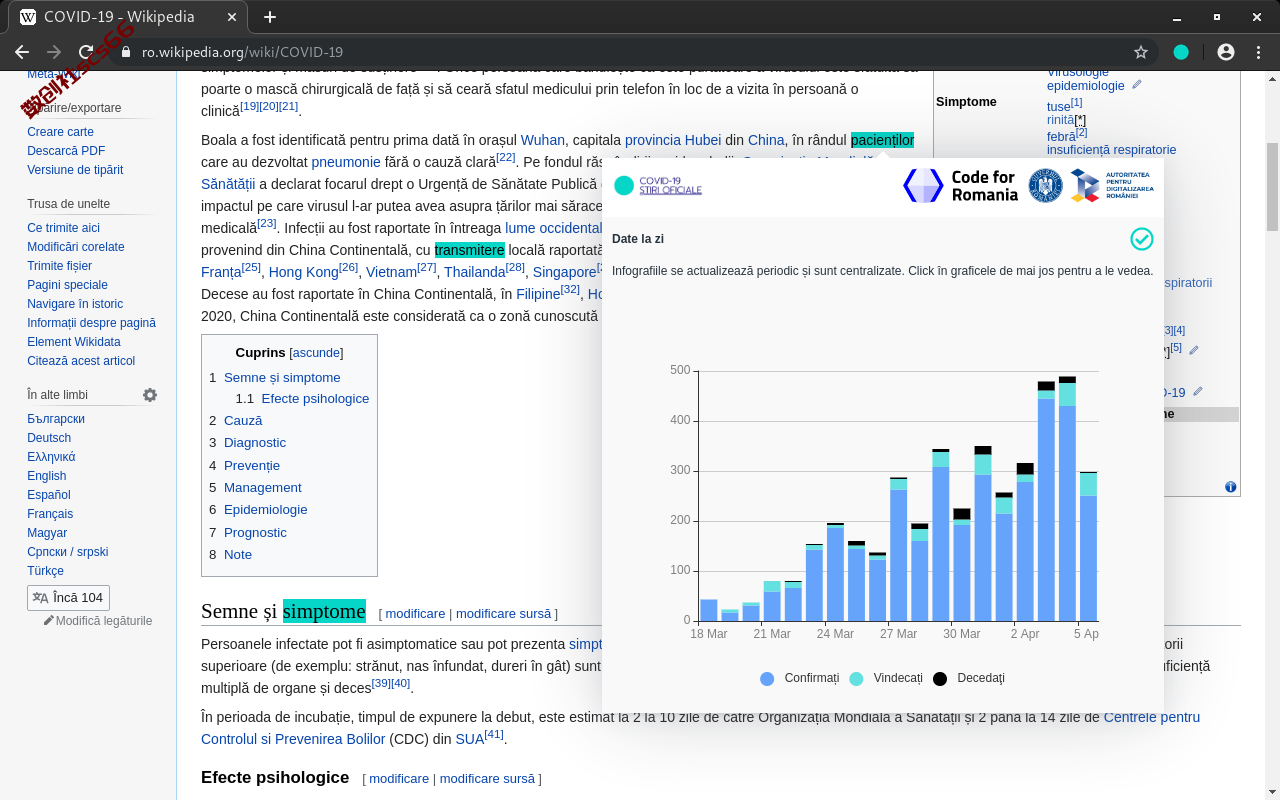Click the COVID-19 Știri Oficiale logo
Screen dimensions: 1280x800
(x=658, y=186)
